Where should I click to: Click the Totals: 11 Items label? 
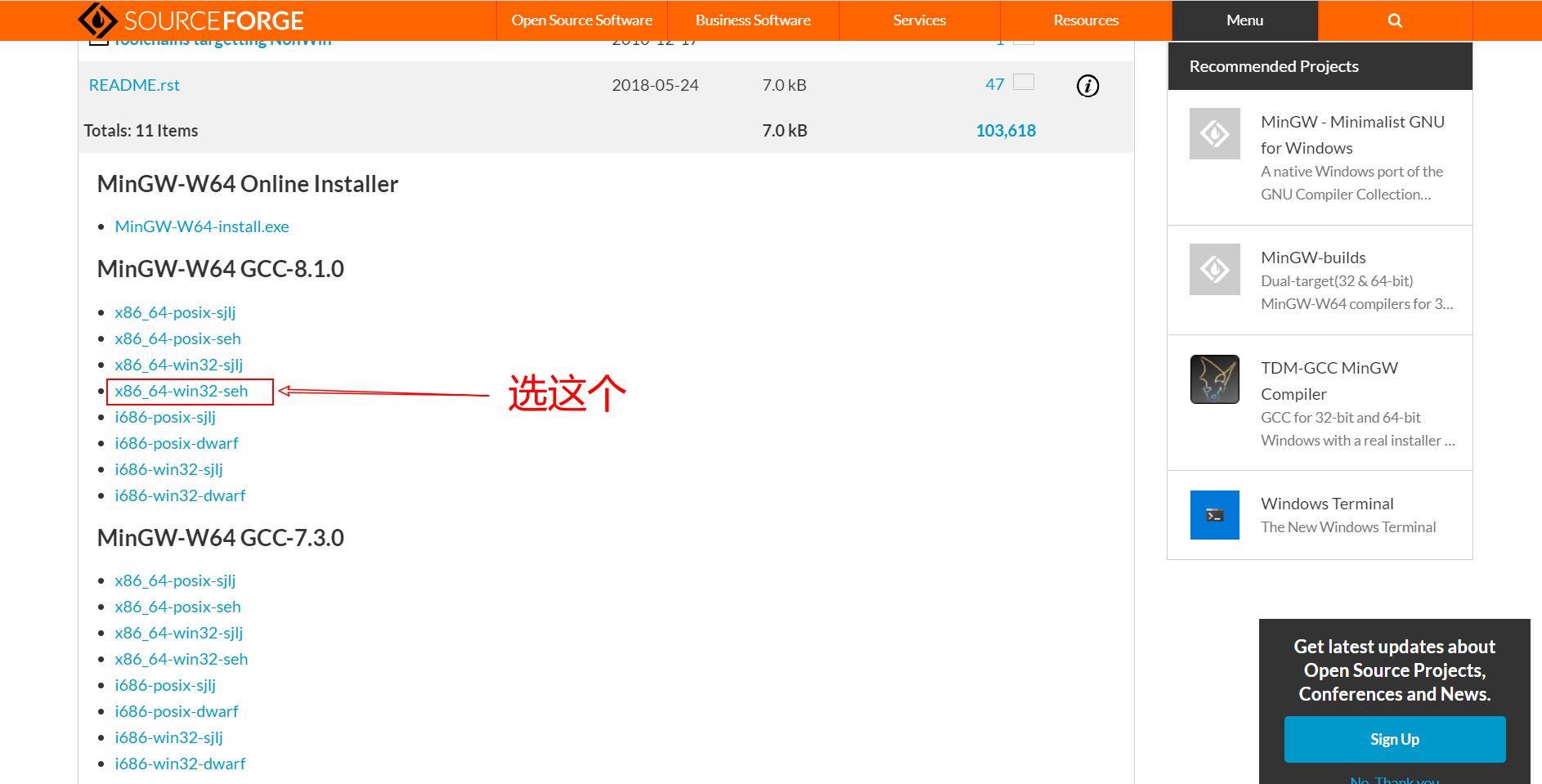(141, 131)
